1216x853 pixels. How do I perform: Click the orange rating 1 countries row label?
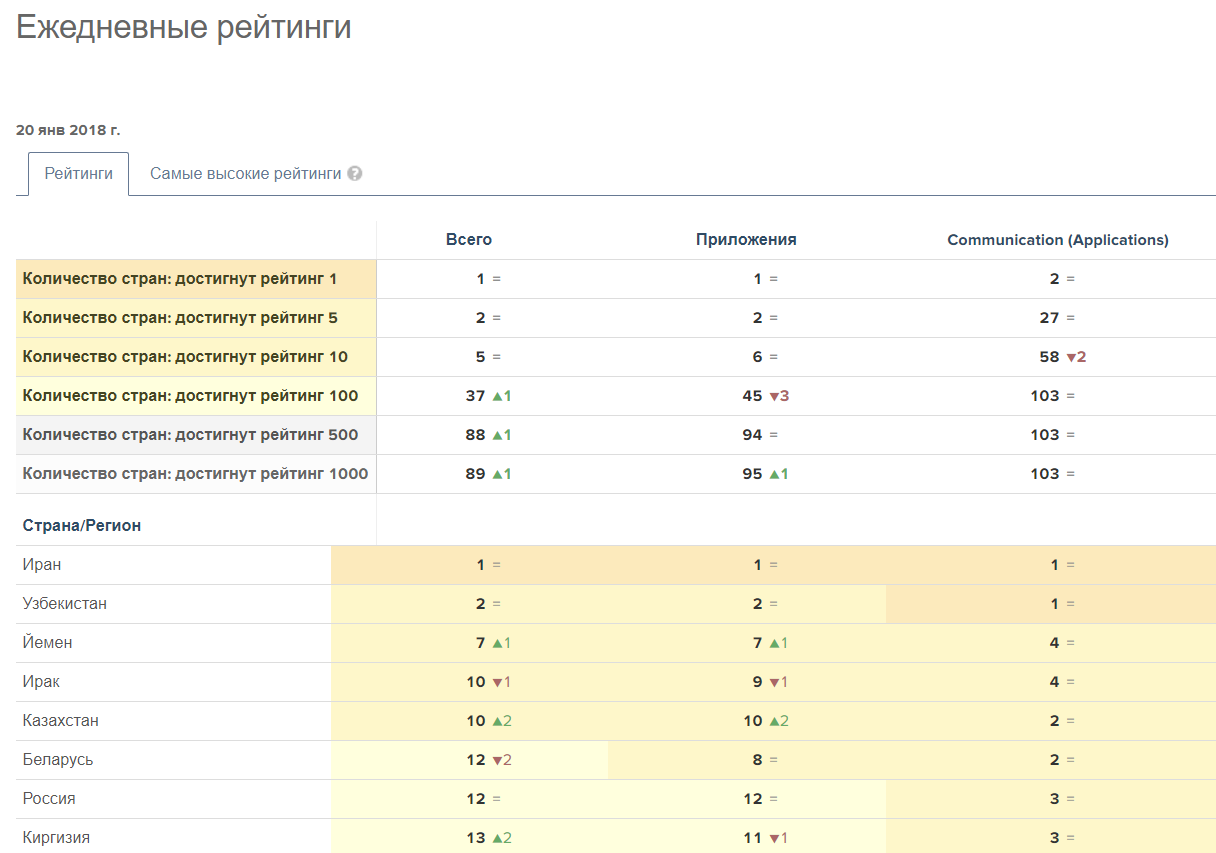click(x=180, y=279)
